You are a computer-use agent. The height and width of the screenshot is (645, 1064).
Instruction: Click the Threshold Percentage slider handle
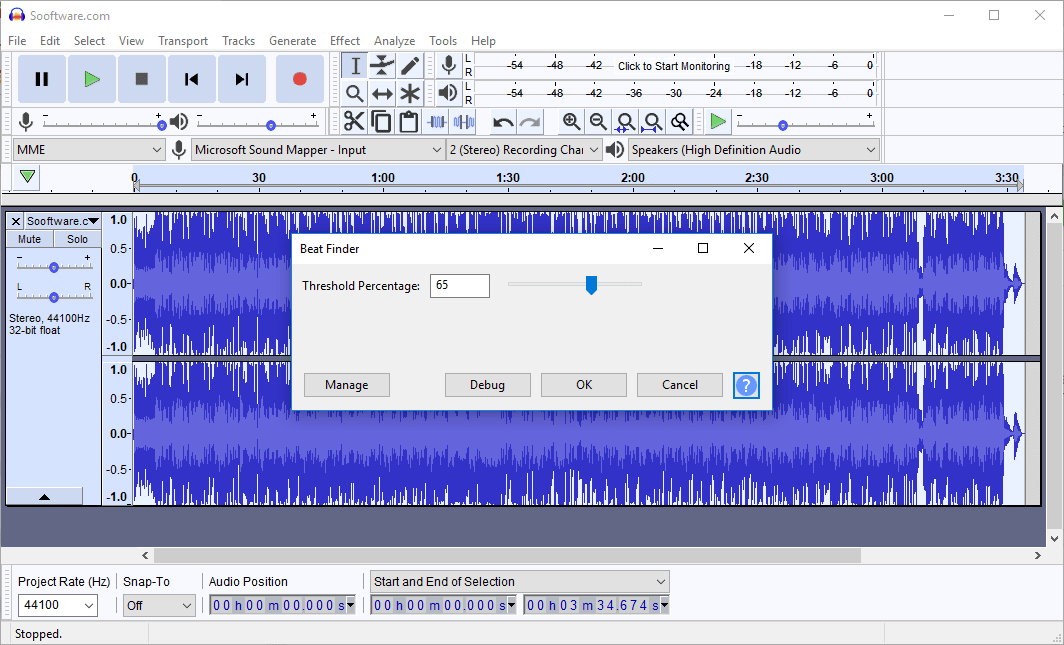pyautogui.click(x=591, y=284)
